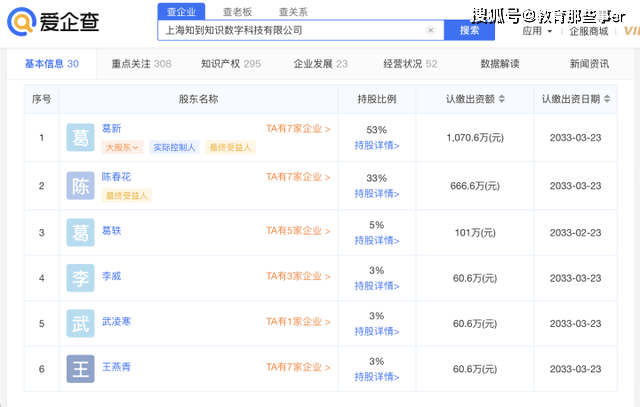Sort by 认缴出资日期 column arrows
Viewport: 640px width, 407px height.
click(606, 99)
